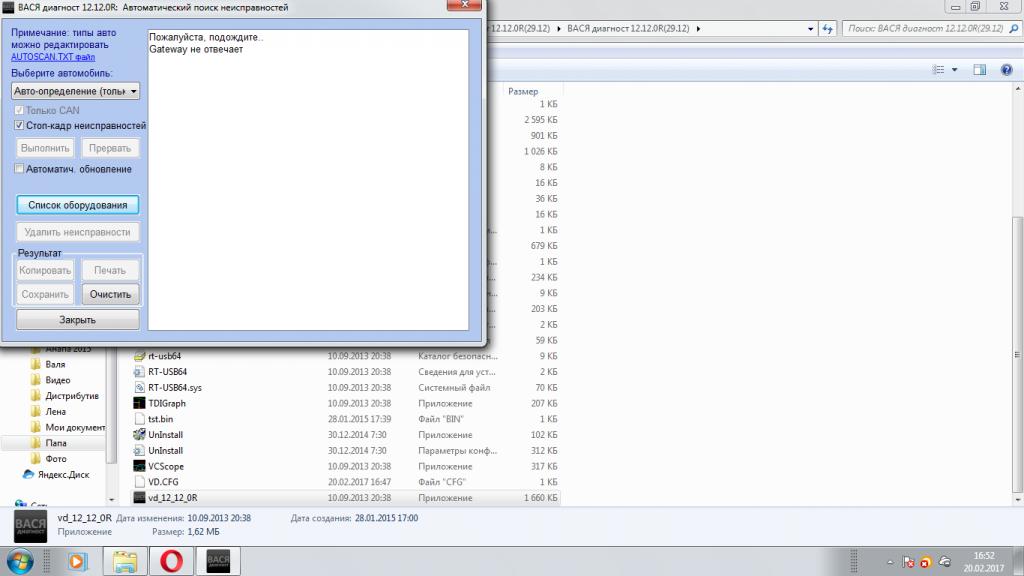Select the Валя folder in navigation tree
The height and width of the screenshot is (576, 1024).
click(x=56, y=364)
